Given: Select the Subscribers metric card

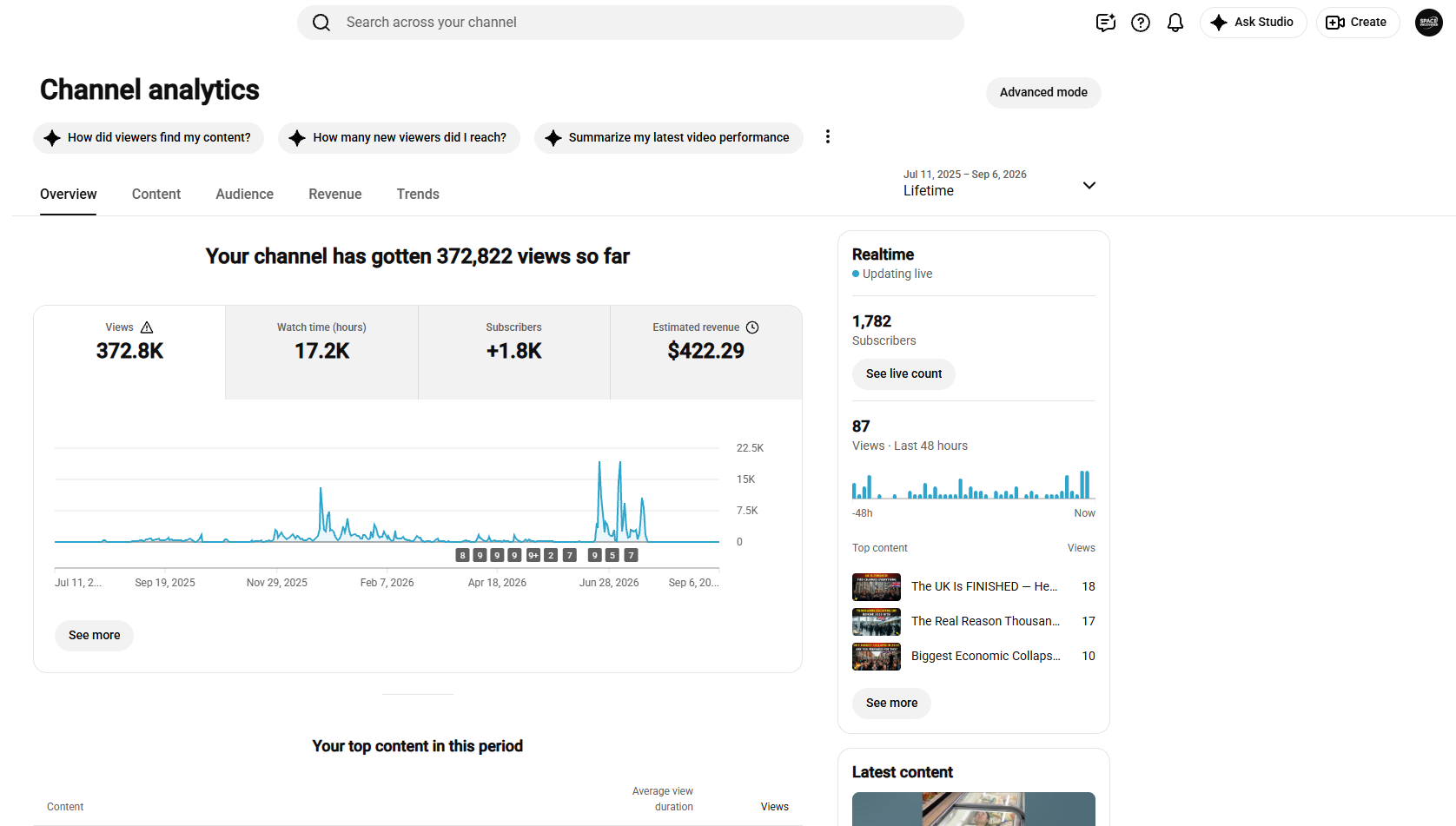Looking at the screenshot, I should [x=514, y=352].
